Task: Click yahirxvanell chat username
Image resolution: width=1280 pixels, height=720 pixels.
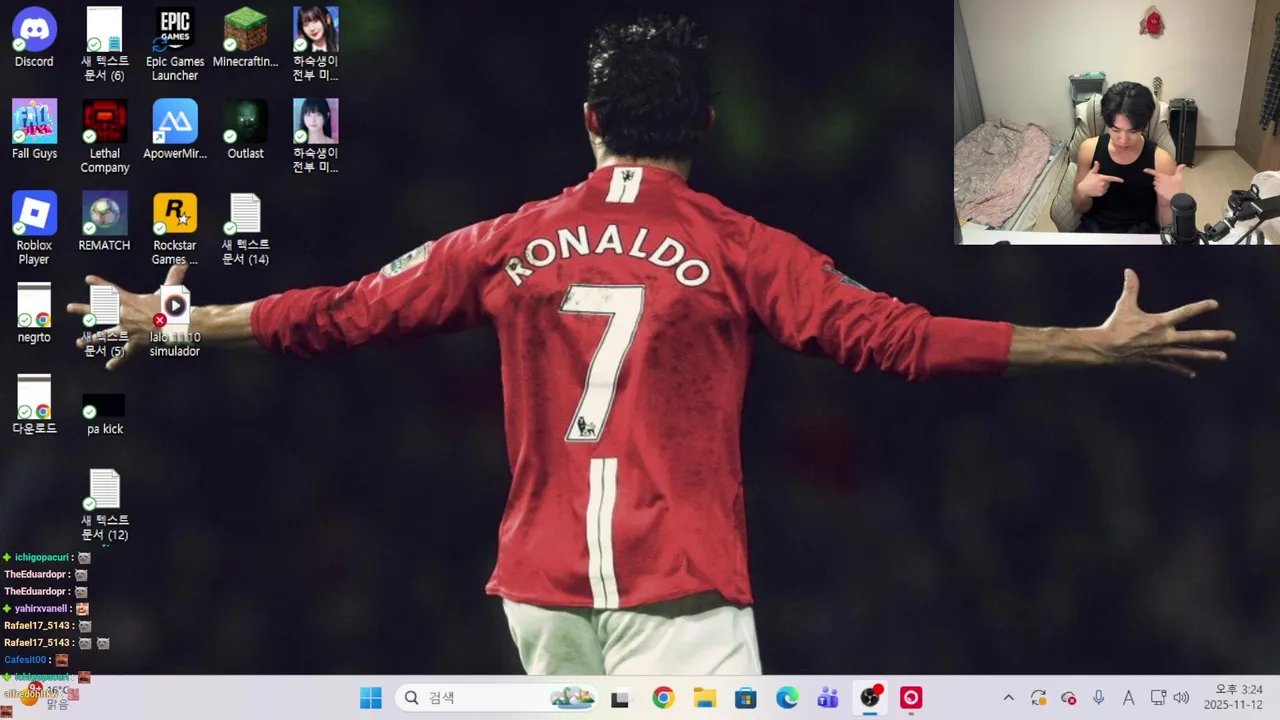Action: (41, 608)
